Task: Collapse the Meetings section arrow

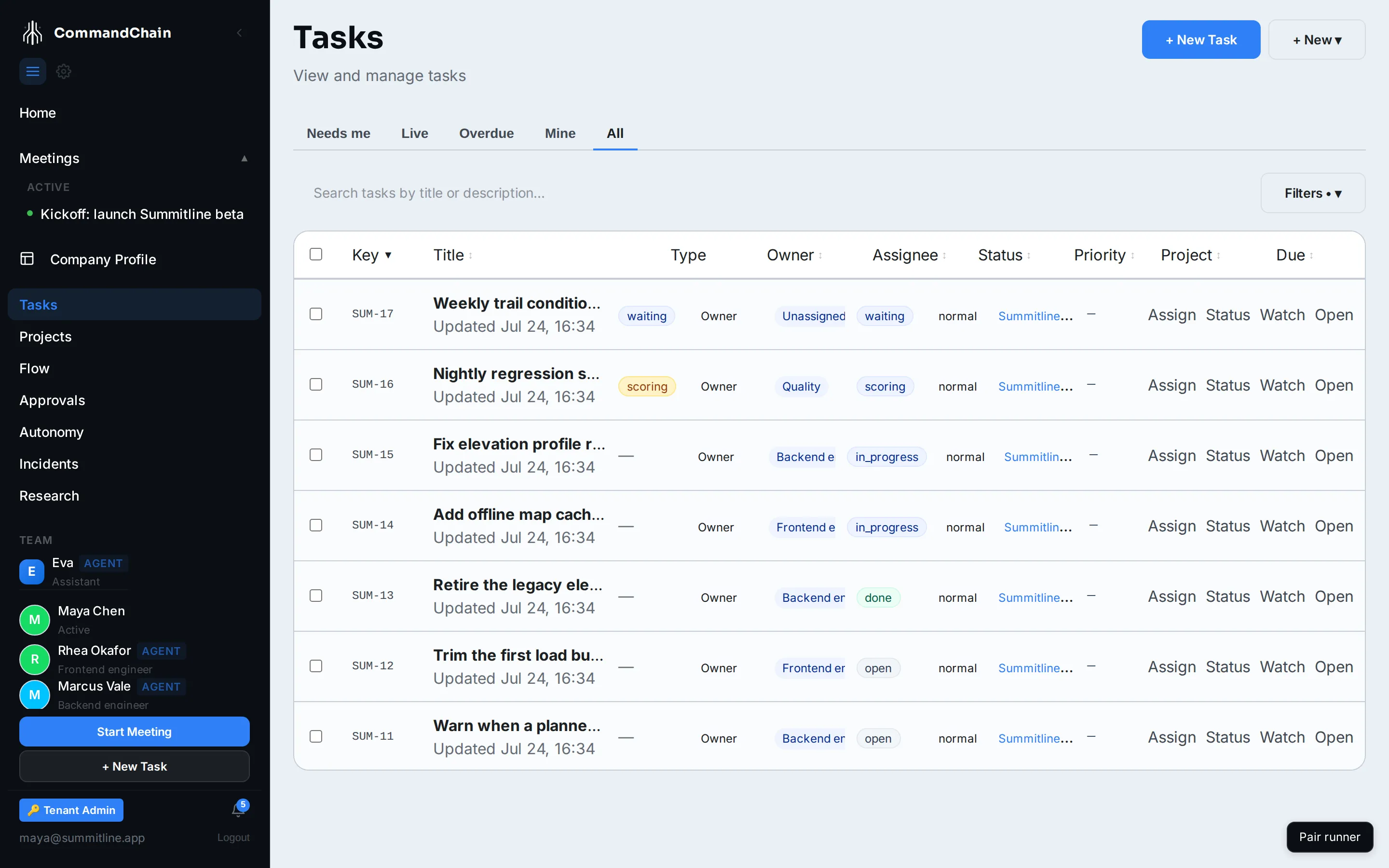Action: pos(245,159)
